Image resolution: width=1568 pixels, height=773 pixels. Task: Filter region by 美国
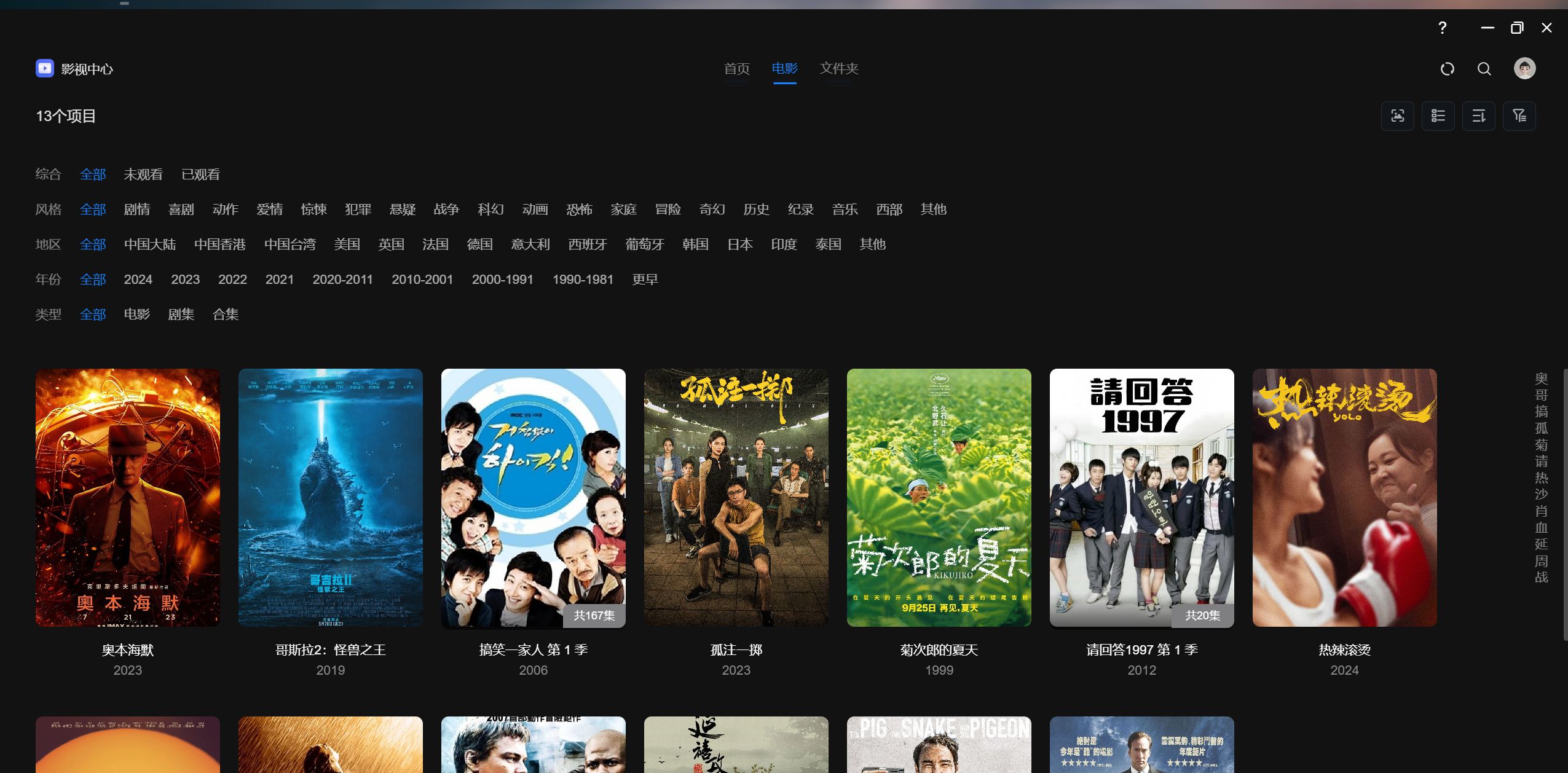point(347,245)
